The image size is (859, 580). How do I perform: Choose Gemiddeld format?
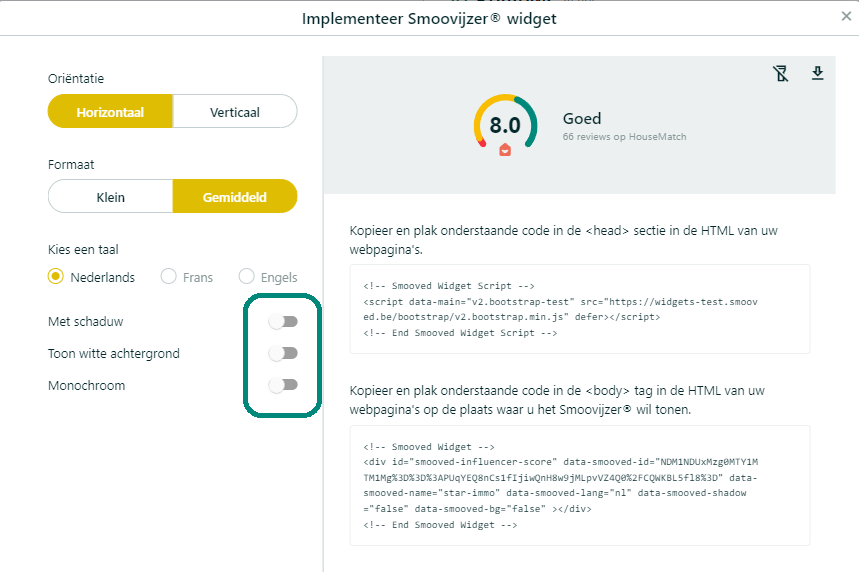235,197
